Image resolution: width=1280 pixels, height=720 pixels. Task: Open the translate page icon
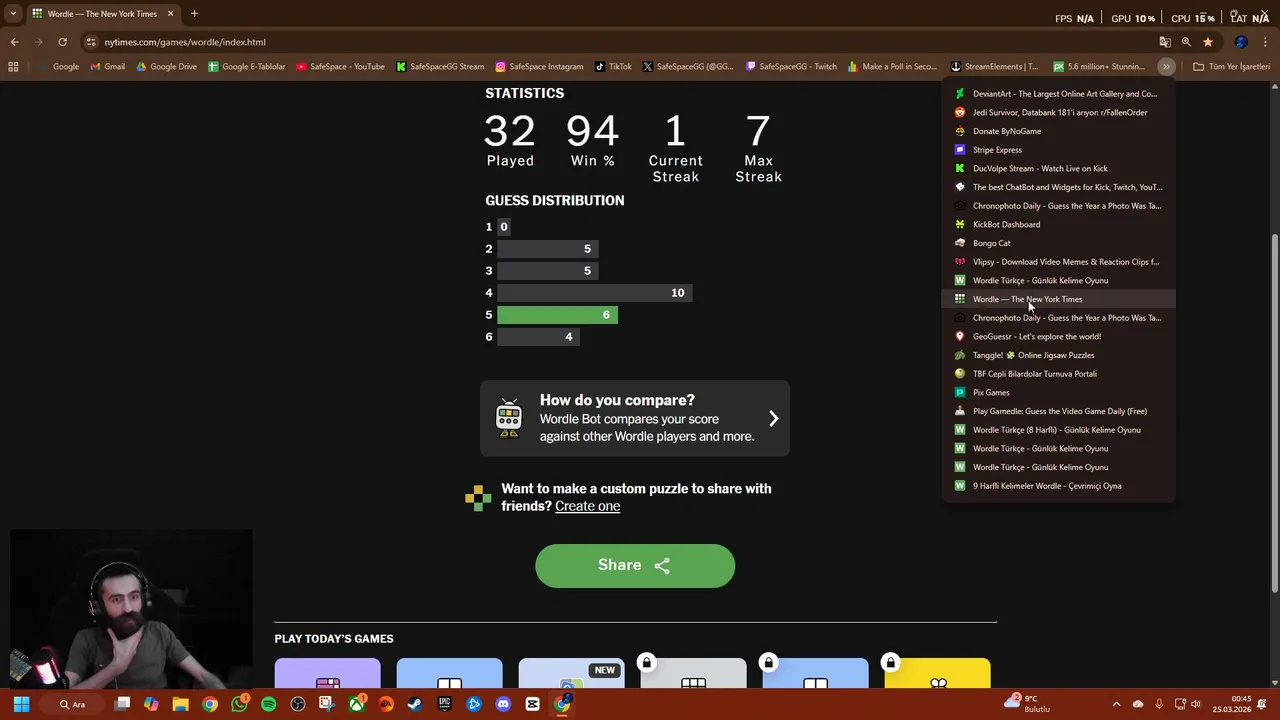(1164, 42)
